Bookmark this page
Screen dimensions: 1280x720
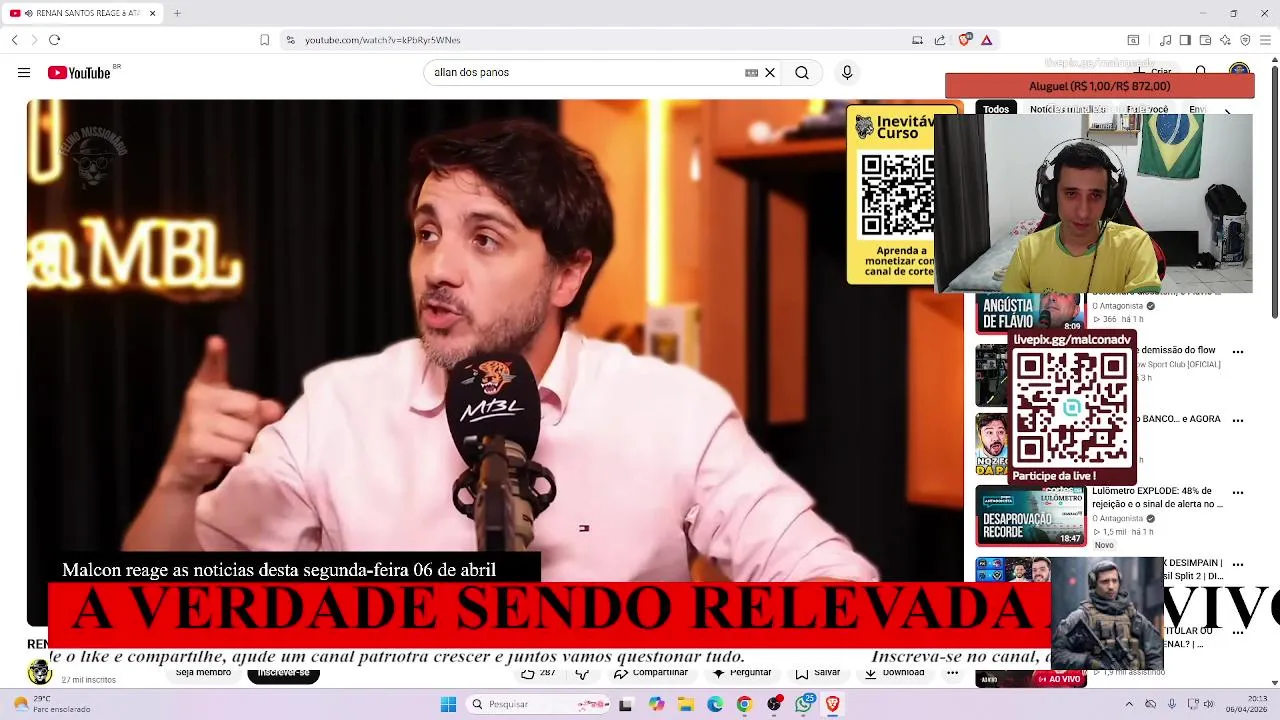pos(264,40)
